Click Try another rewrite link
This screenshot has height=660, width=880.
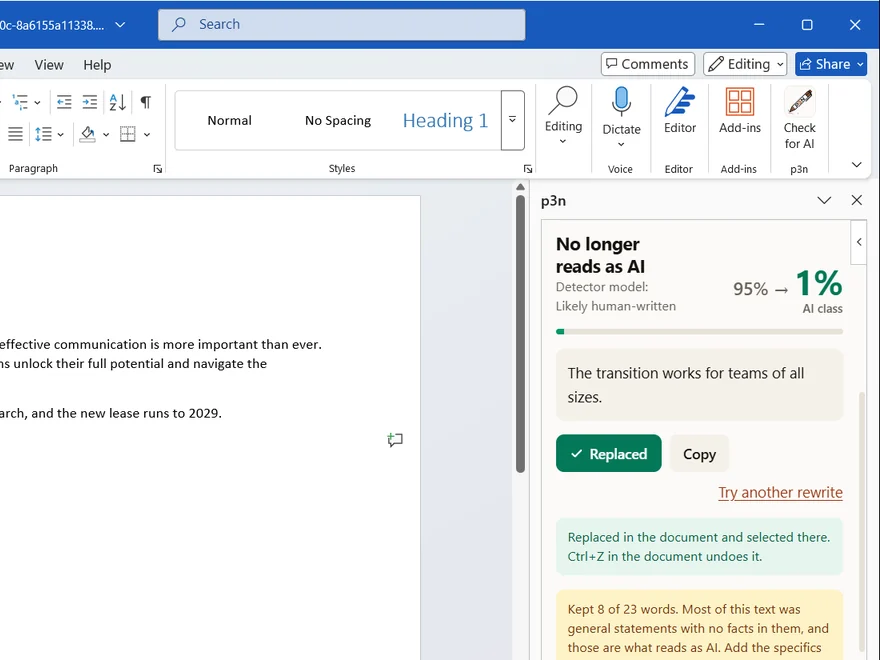point(780,492)
